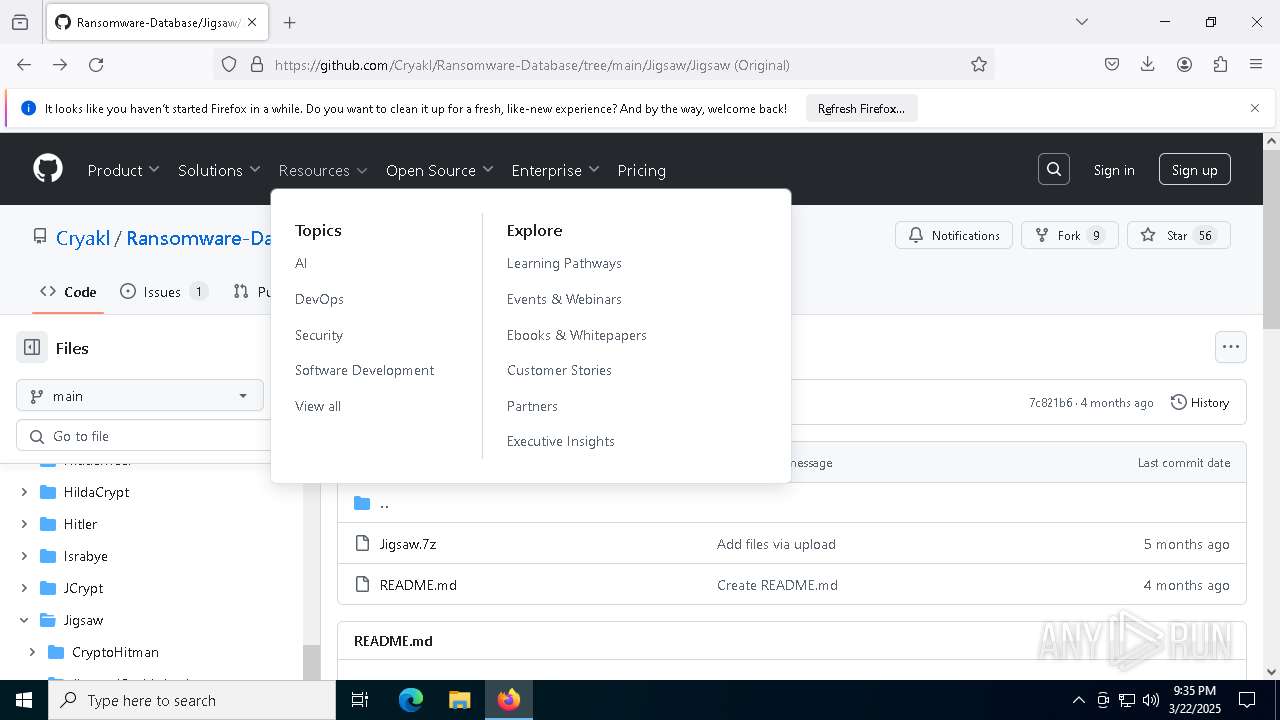The height and width of the screenshot is (720, 1280).
Task: Expand the CryptoHitman folder
Action: click(x=32, y=652)
